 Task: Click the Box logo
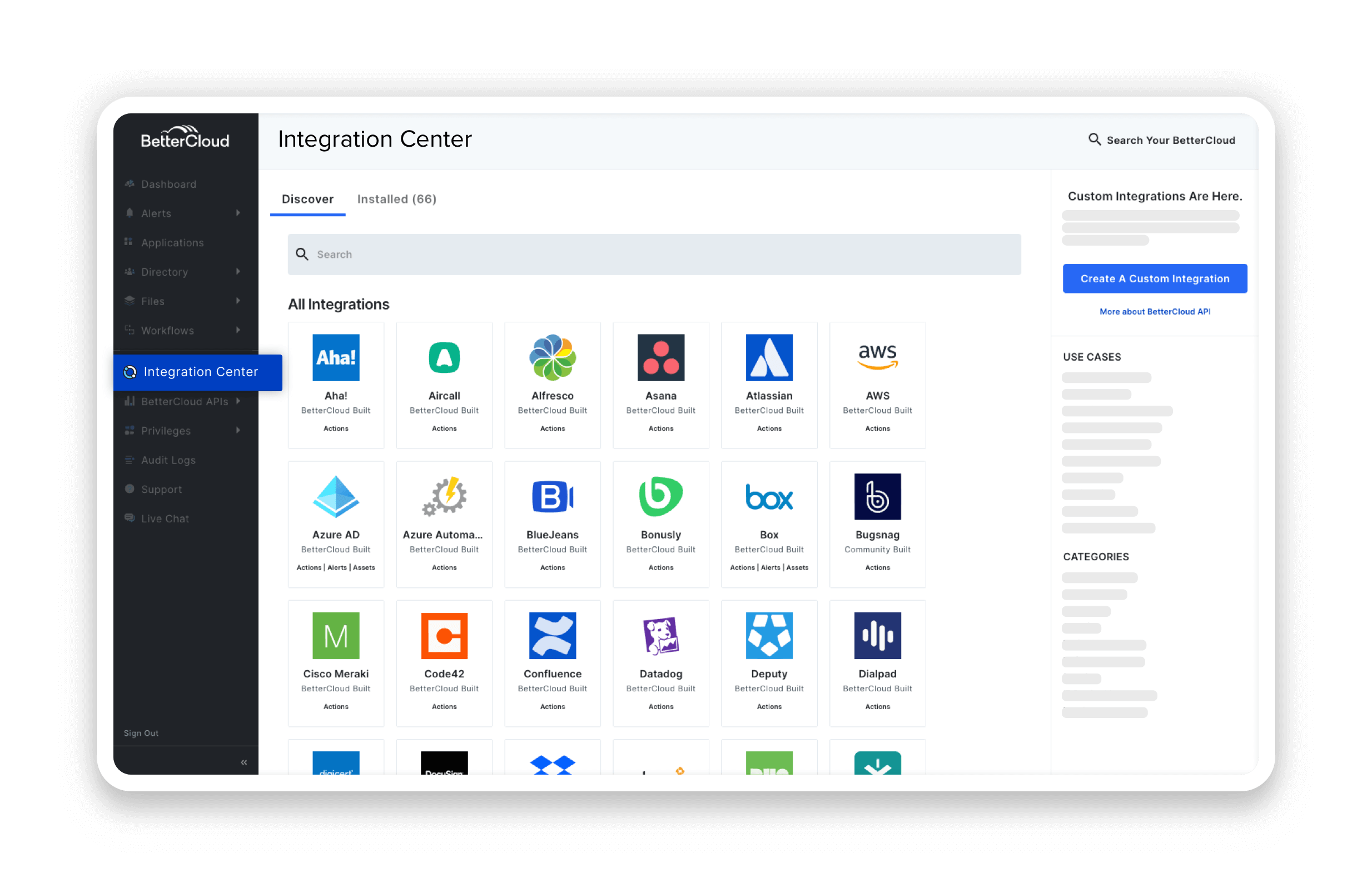coord(769,496)
